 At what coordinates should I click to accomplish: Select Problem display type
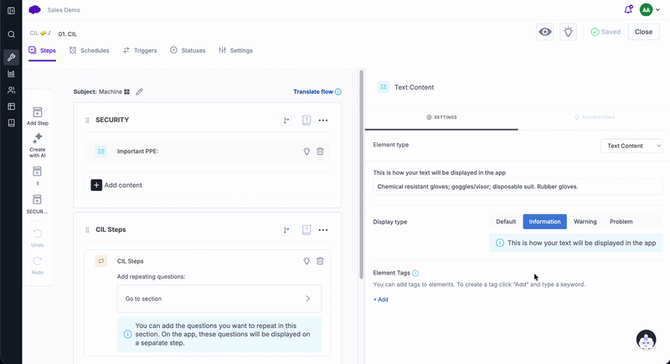[x=621, y=222]
